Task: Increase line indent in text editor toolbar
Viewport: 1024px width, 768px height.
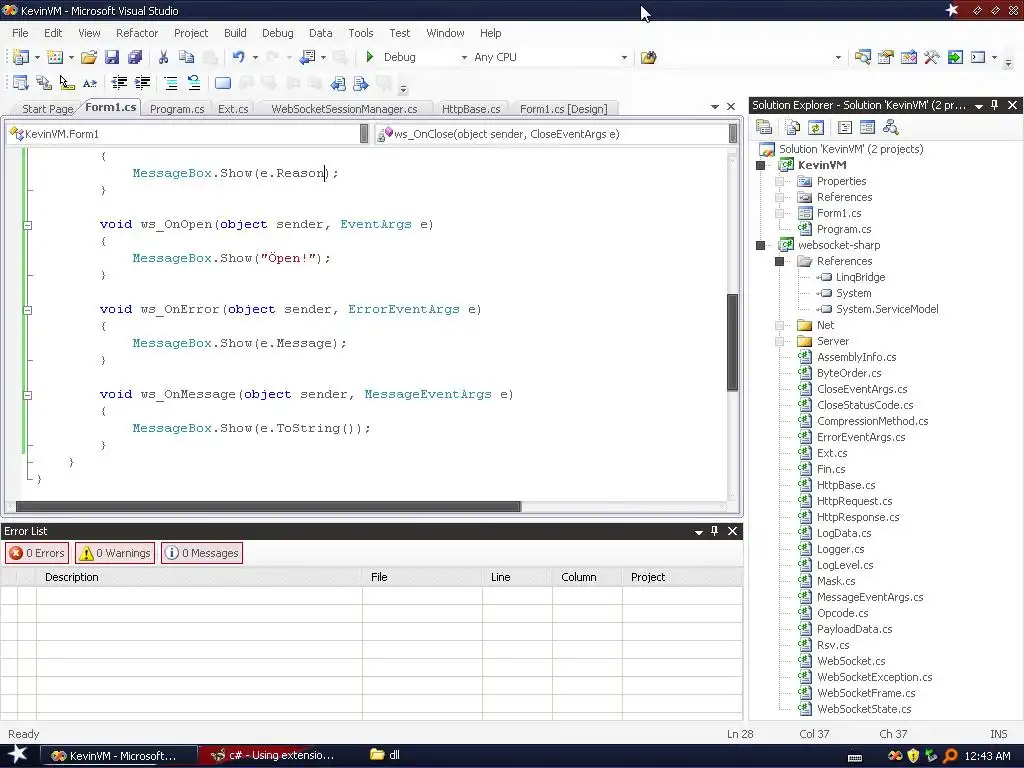Action: tap(142, 83)
